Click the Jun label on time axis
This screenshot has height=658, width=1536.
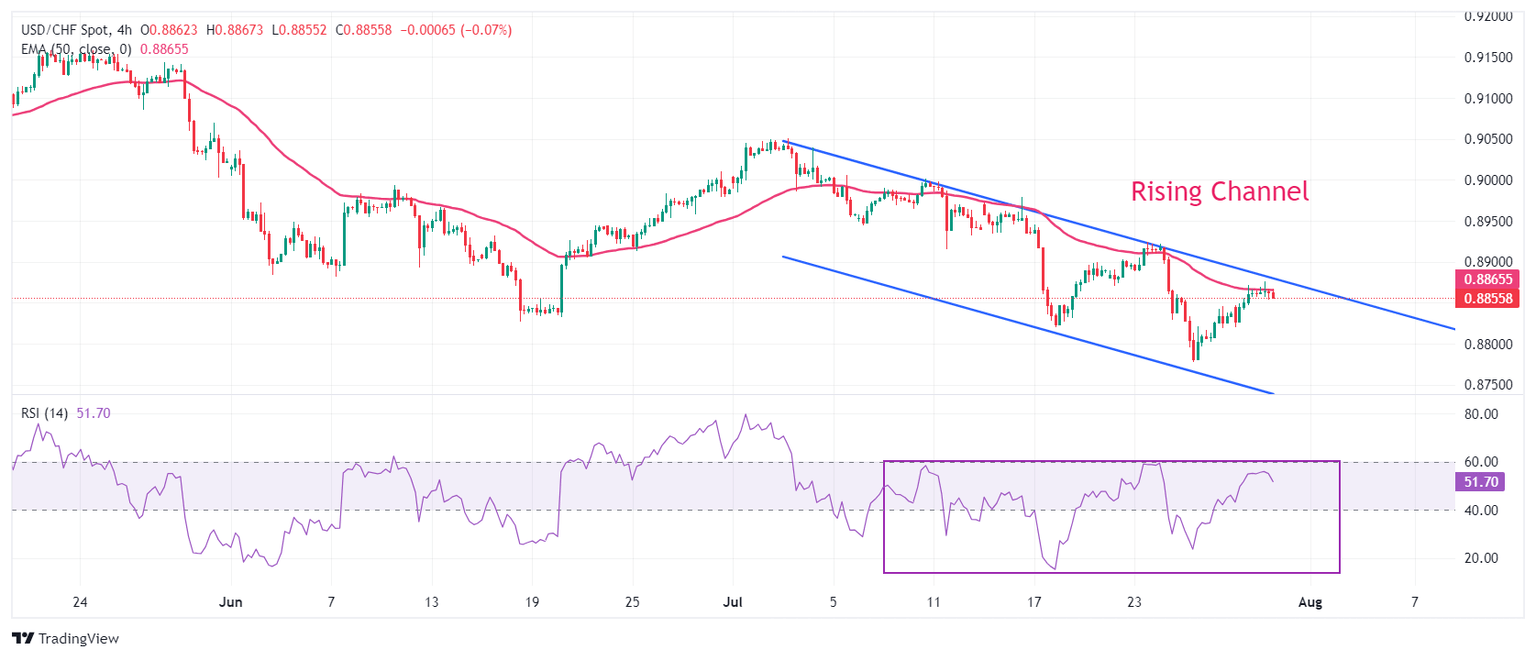(231, 602)
